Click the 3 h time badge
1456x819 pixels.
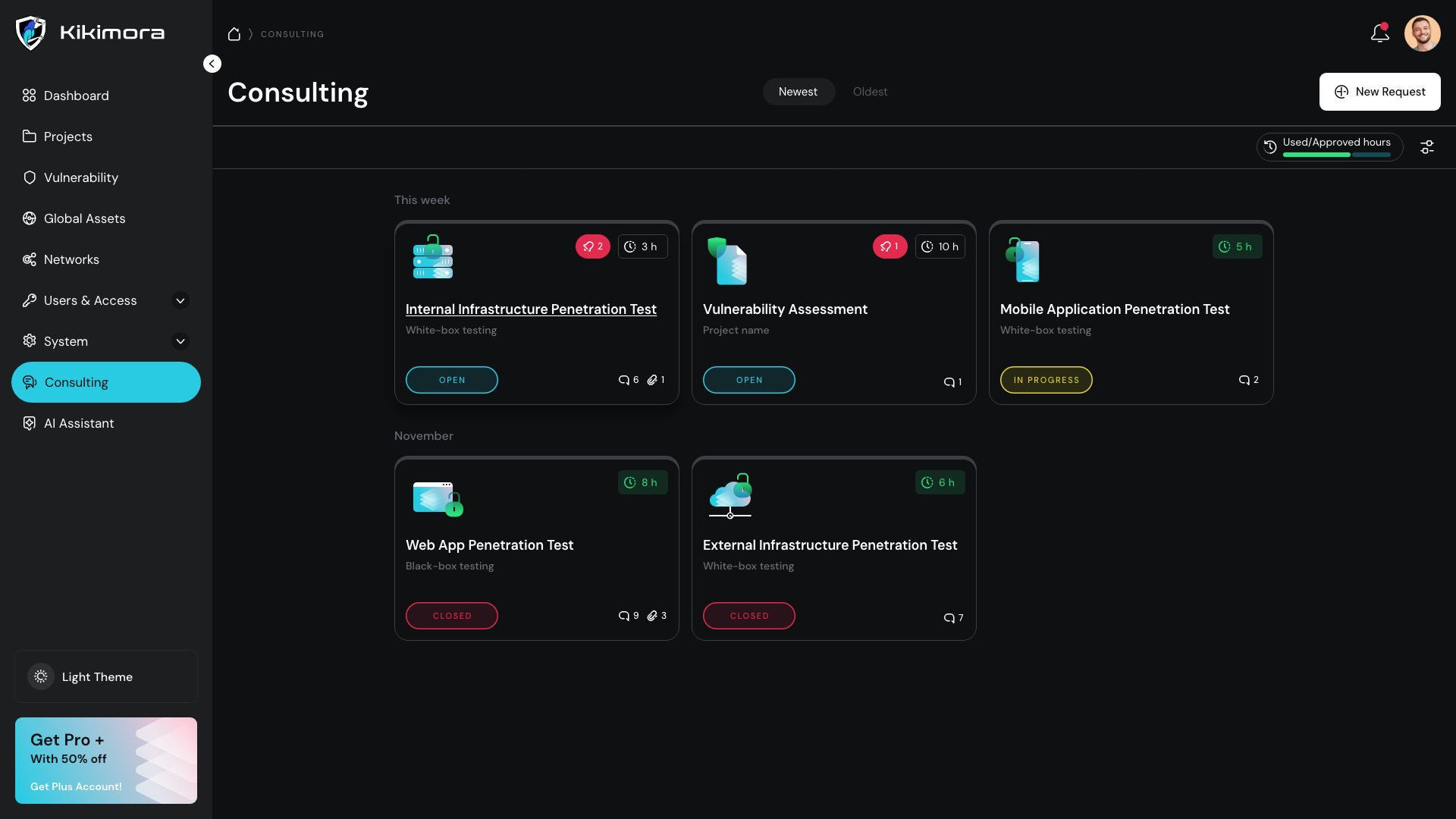click(643, 246)
